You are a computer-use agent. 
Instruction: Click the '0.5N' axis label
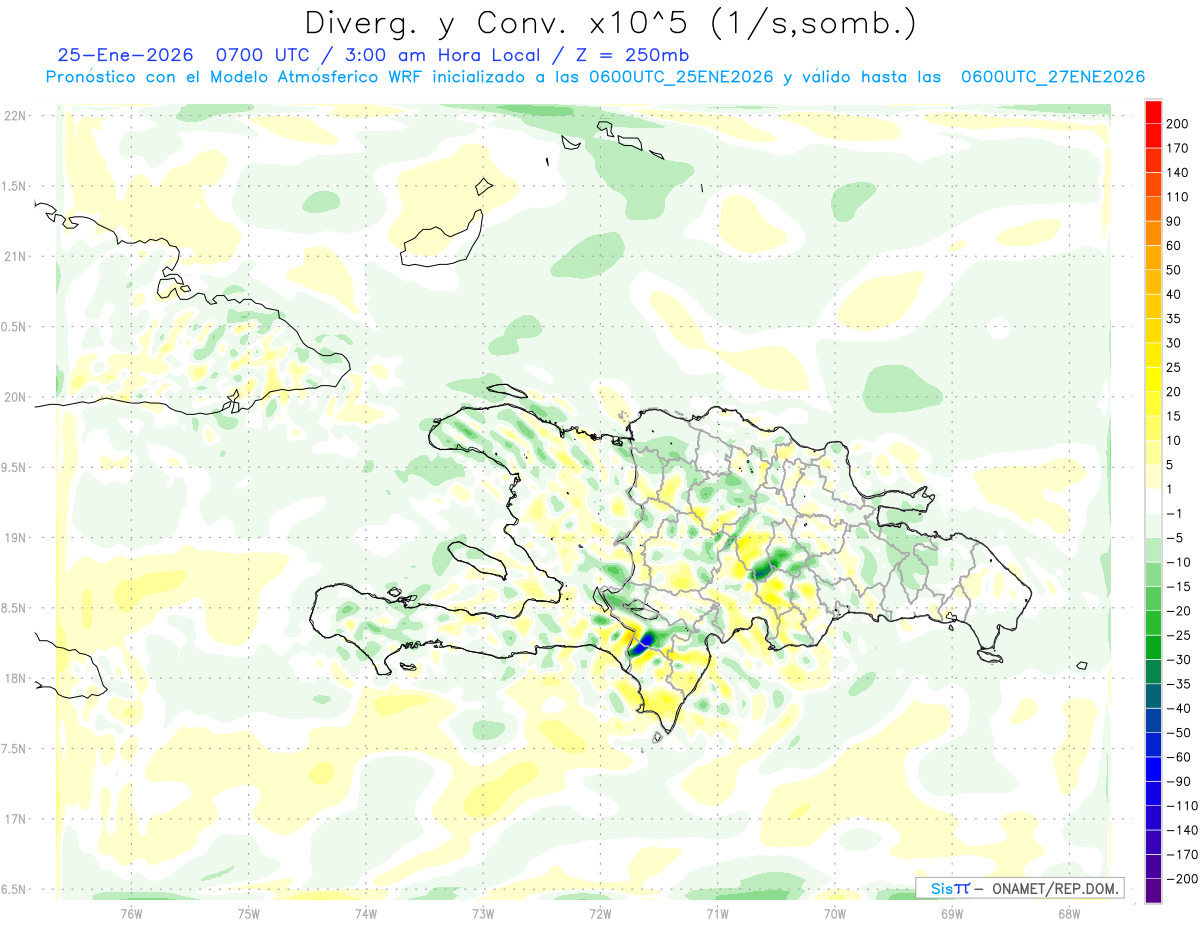point(14,327)
